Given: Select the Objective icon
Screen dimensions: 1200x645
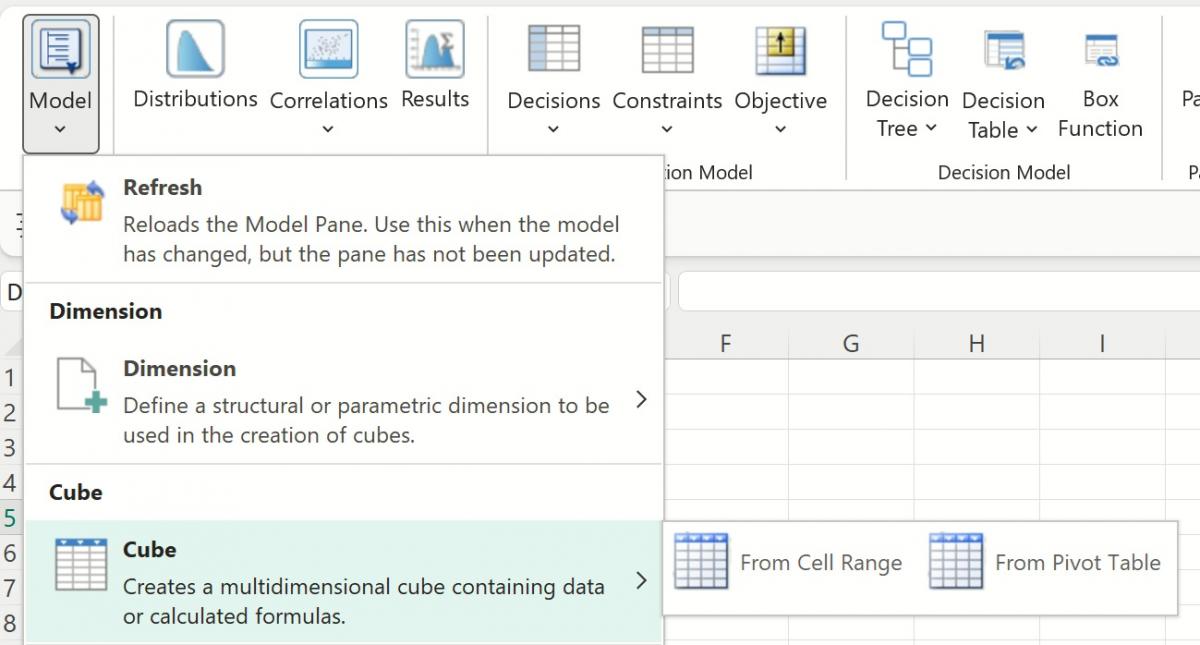Looking at the screenshot, I should (x=780, y=50).
